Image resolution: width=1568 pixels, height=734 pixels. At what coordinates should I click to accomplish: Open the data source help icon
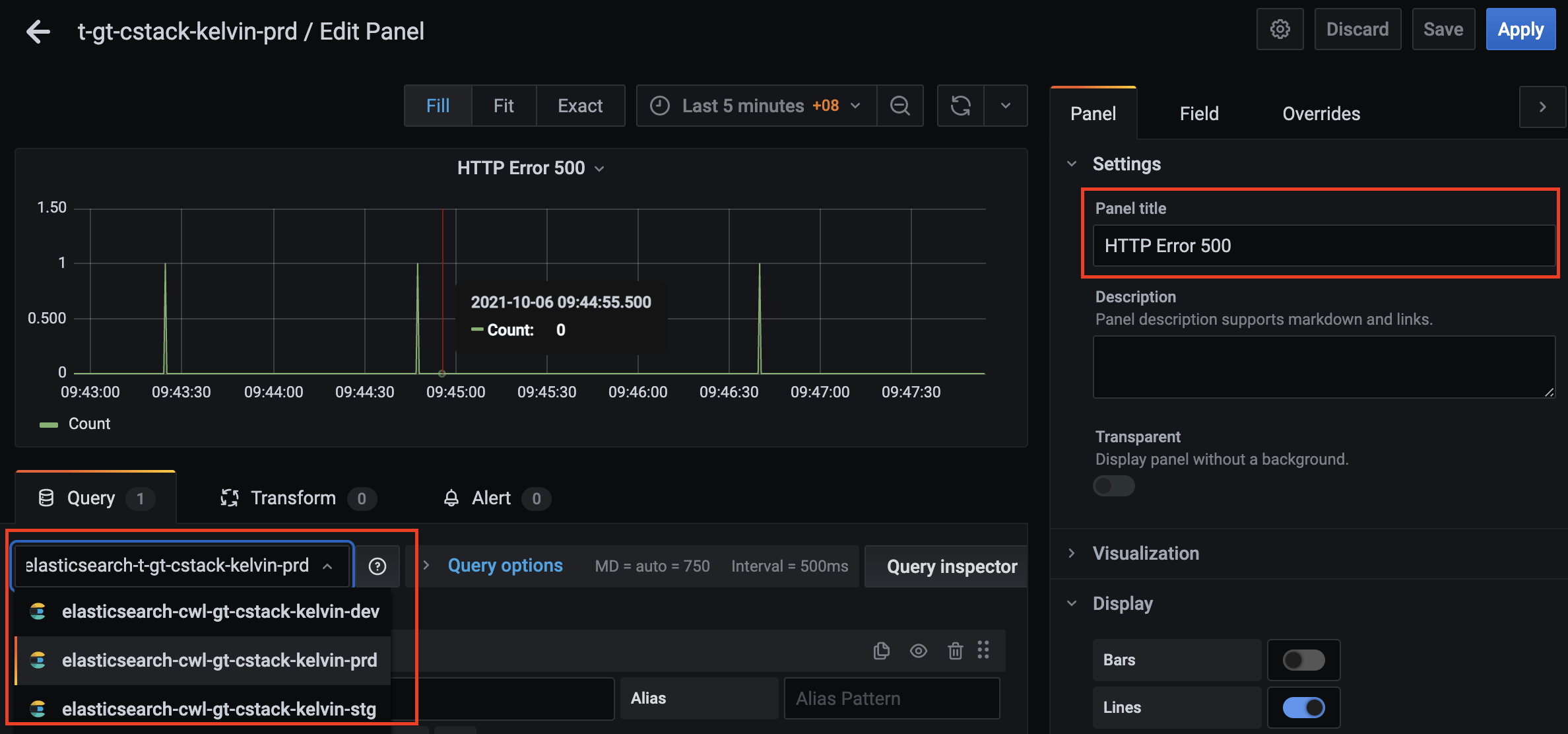click(377, 566)
